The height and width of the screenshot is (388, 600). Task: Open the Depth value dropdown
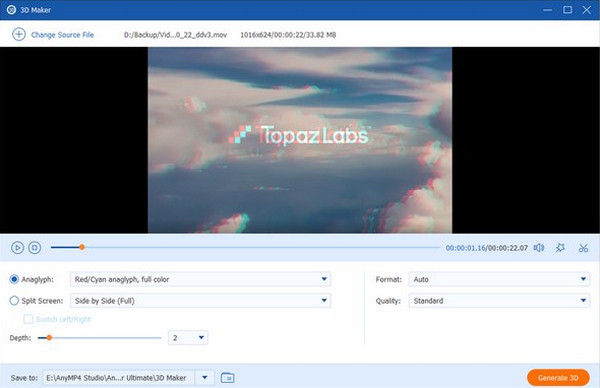188,338
